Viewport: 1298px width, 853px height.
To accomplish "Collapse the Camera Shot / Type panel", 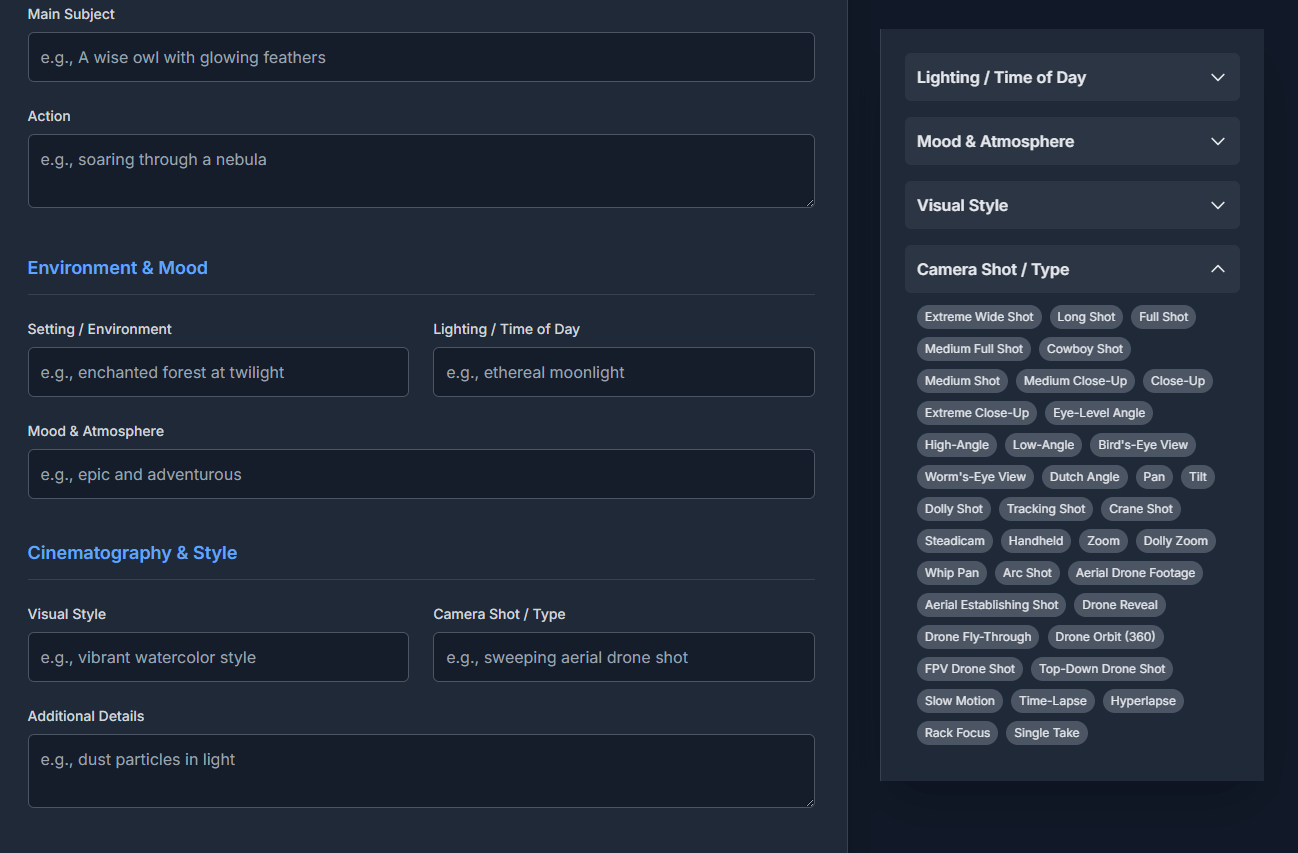I will 1072,269.
